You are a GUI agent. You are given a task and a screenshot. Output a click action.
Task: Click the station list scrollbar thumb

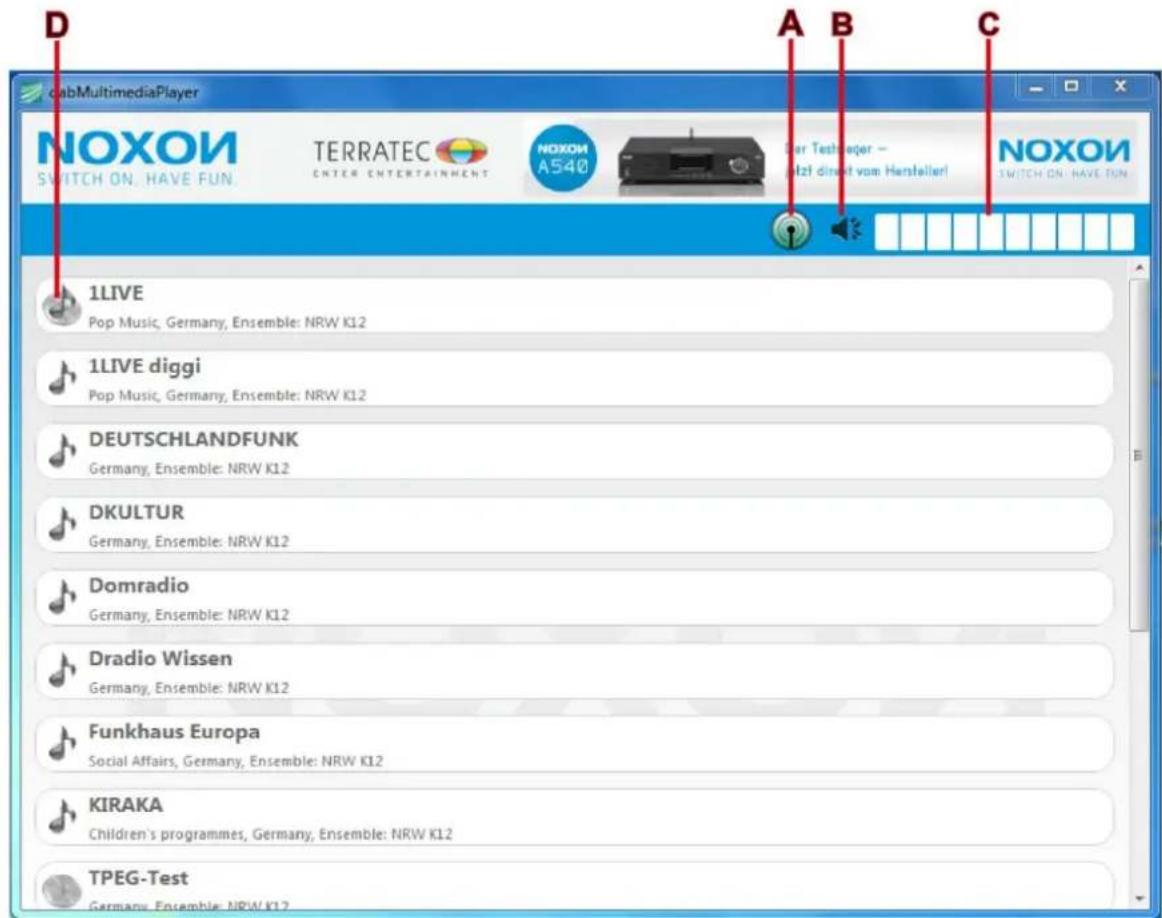pyautogui.click(x=1139, y=455)
